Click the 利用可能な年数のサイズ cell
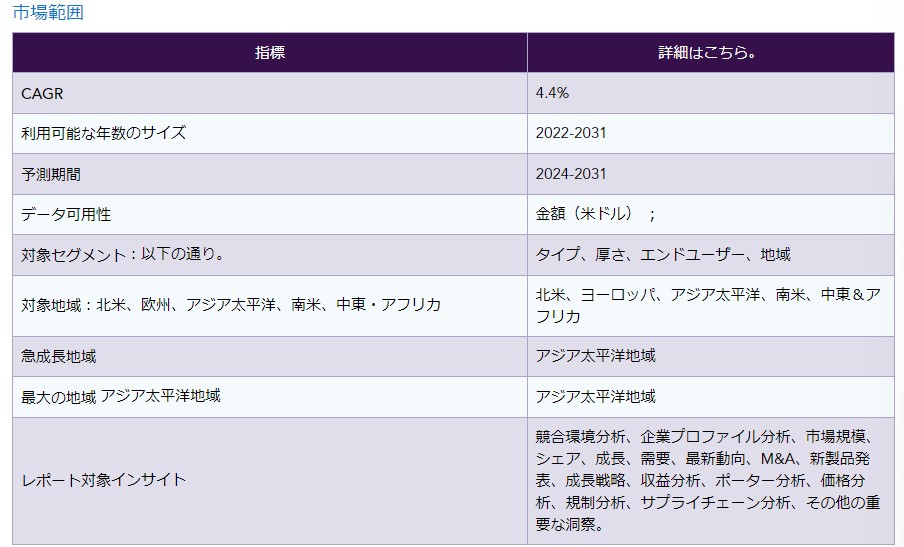904x547 pixels. 270,133
